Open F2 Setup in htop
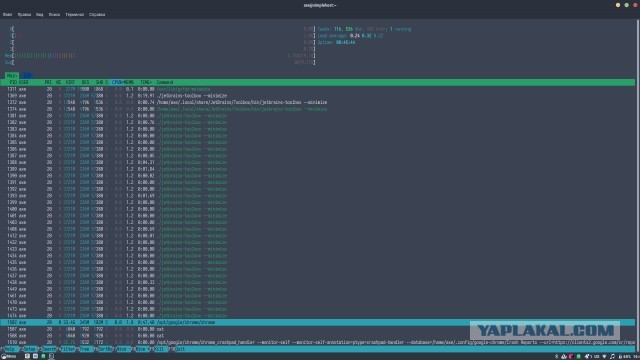Viewport: 640px width, 360px height. [x=30, y=349]
